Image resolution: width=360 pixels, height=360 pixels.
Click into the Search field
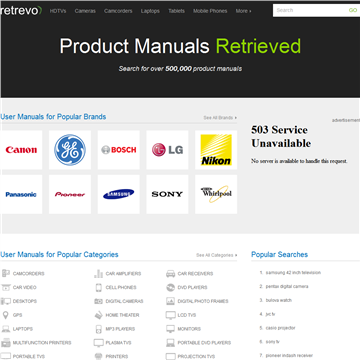310,10
